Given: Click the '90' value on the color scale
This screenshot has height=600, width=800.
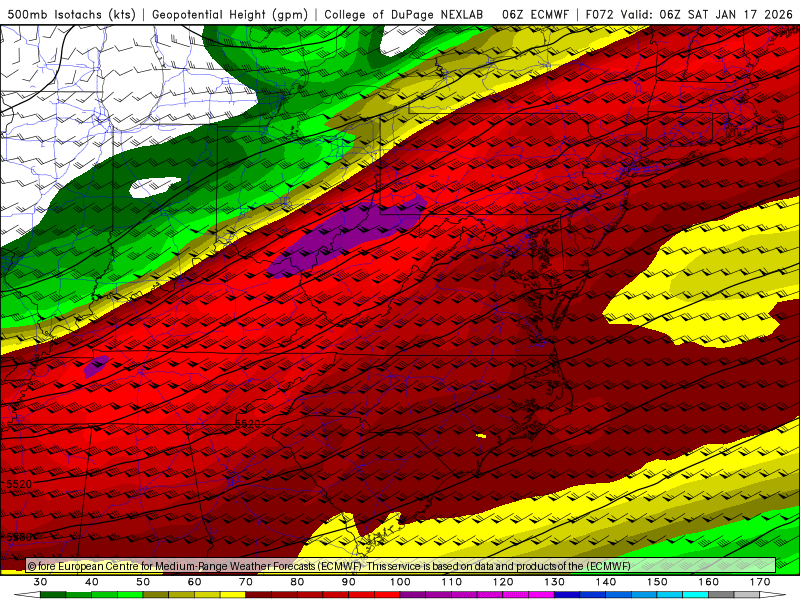Looking at the screenshot, I should pyautogui.click(x=349, y=582).
